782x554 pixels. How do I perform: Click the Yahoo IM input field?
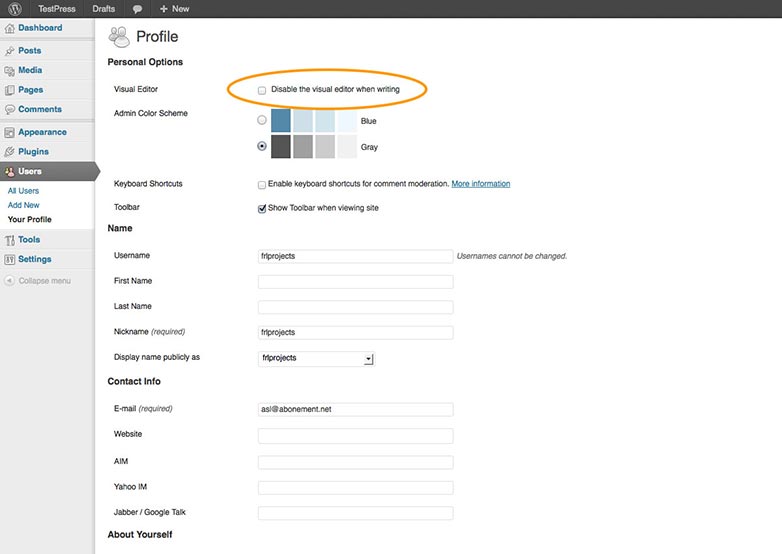(356, 488)
